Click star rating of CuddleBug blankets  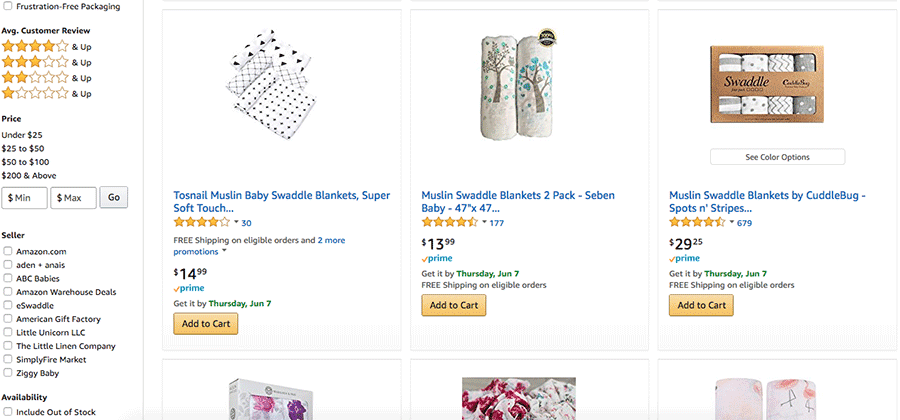click(x=697, y=223)
